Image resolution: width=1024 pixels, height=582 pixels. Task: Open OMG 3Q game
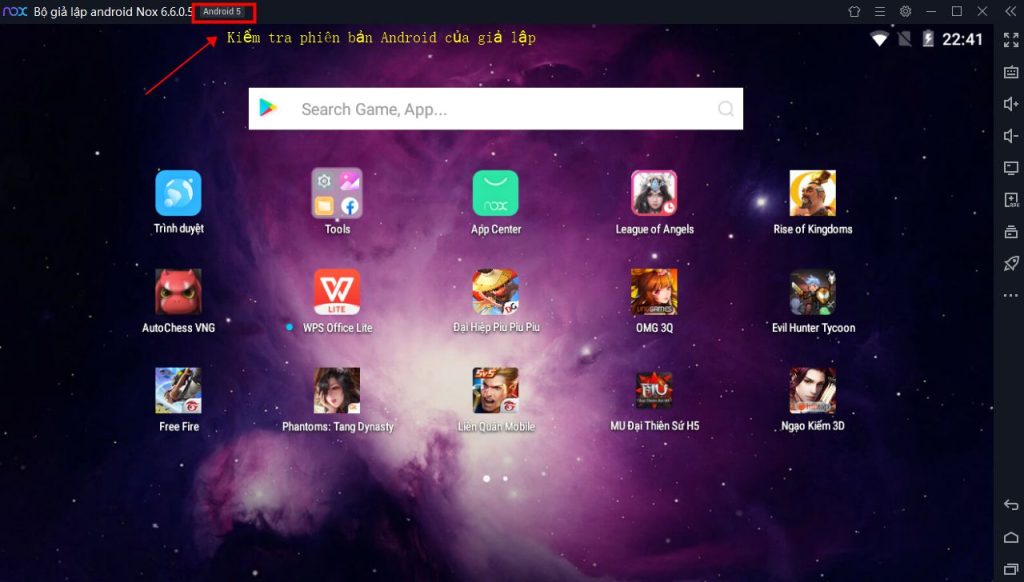[654, 292]
